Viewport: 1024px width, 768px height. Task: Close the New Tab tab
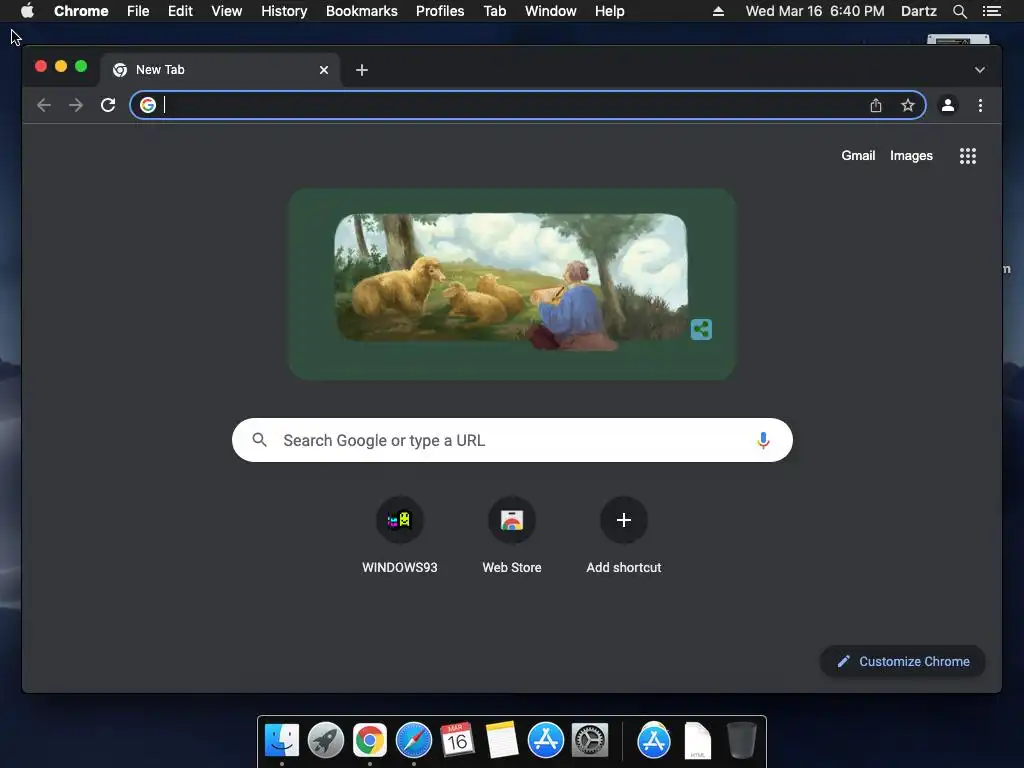[324, 70]
